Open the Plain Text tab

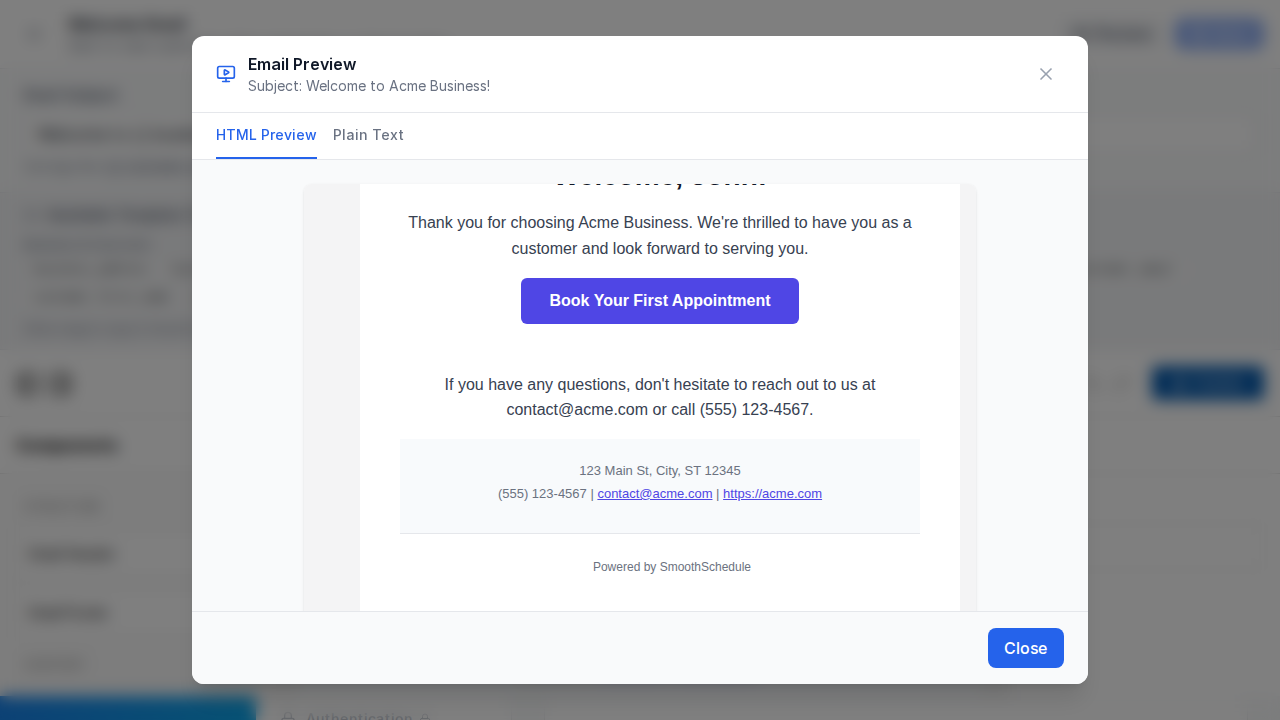point(368,135)
